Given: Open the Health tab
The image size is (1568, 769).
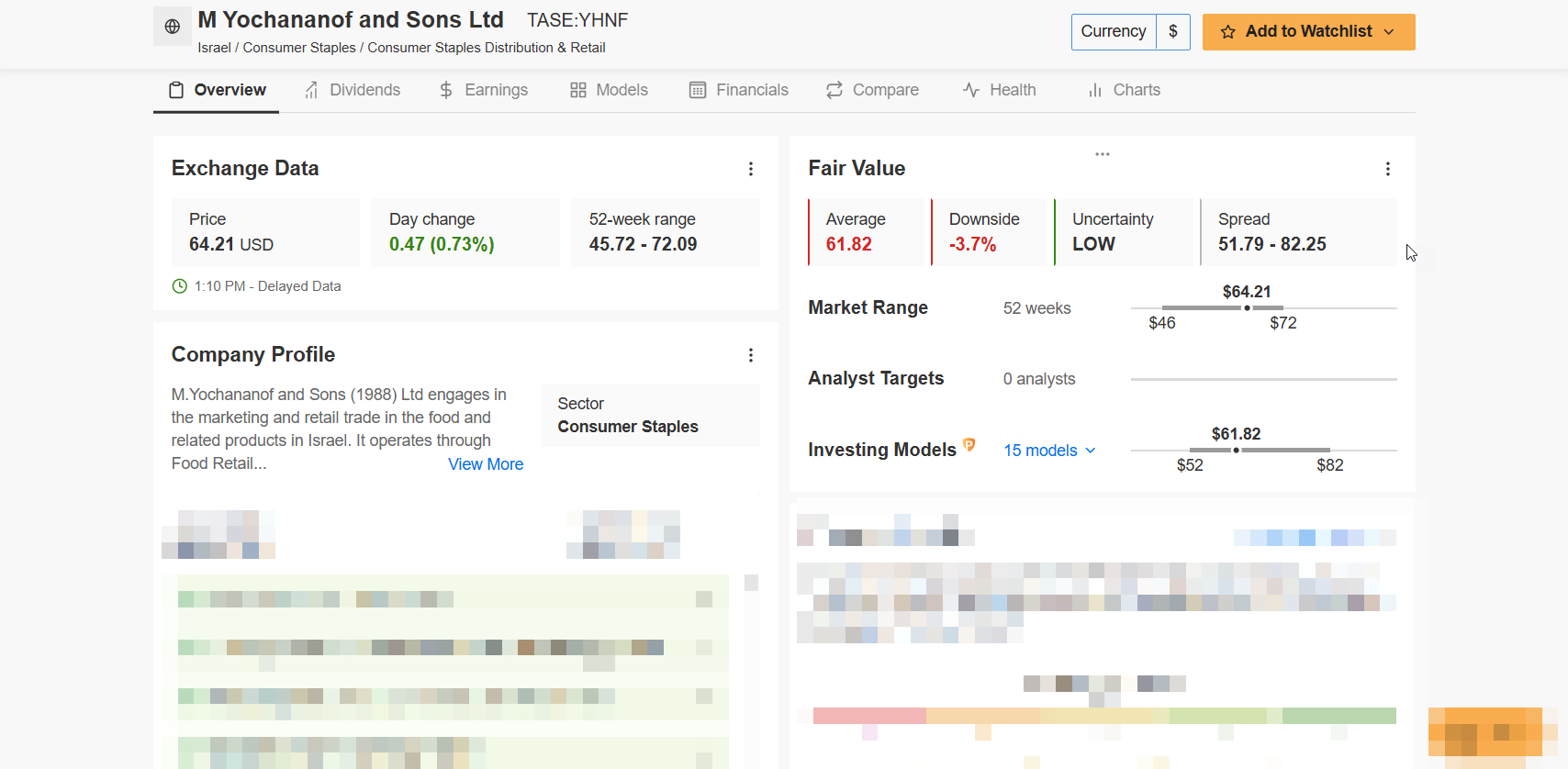Looking at the screenshot, I should pos(999,90).
